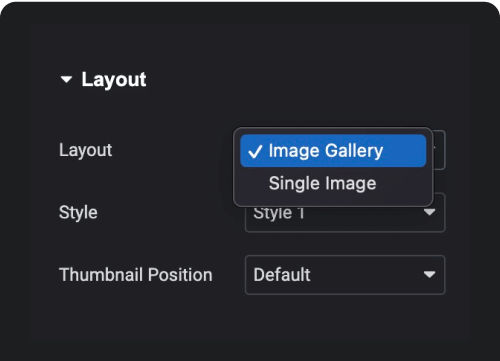Click the Default value text

282,275
